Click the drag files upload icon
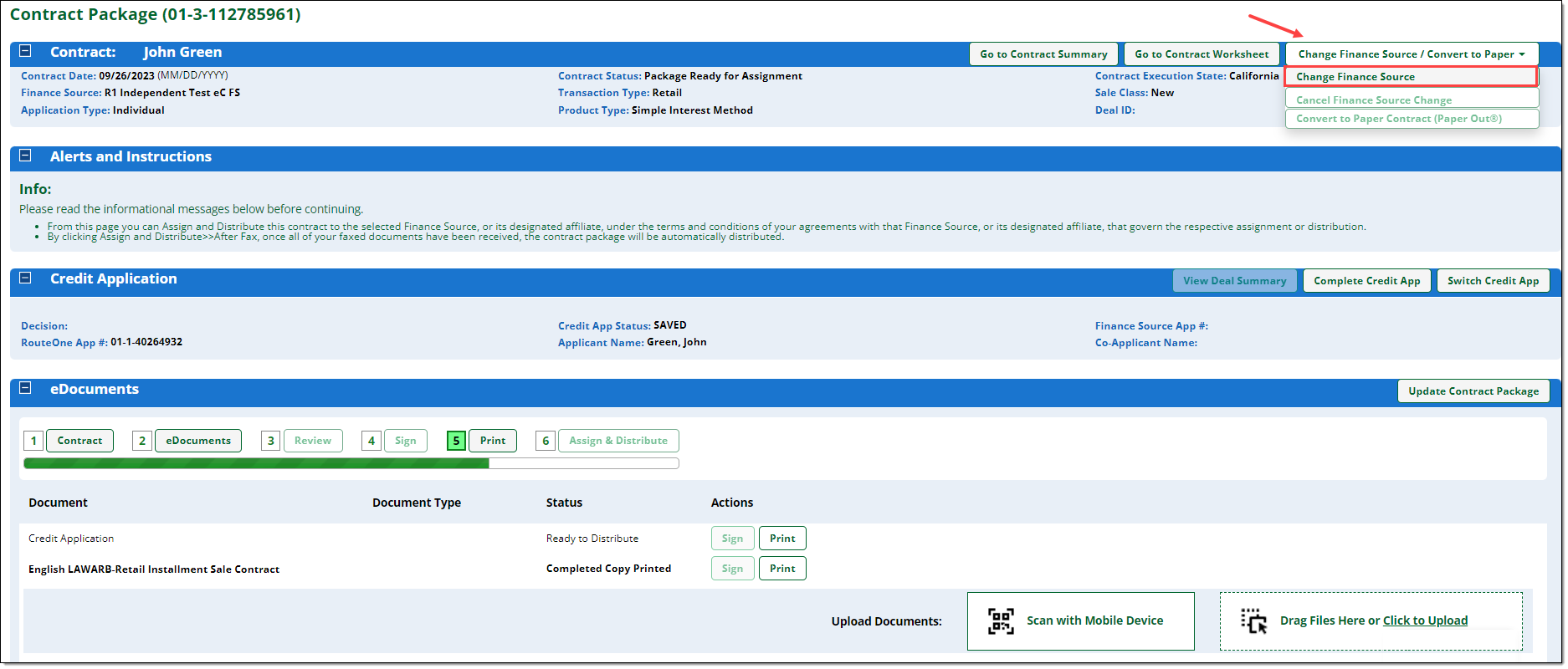The height and width of the screenshot is (669, 1568). pos(1253,621)
